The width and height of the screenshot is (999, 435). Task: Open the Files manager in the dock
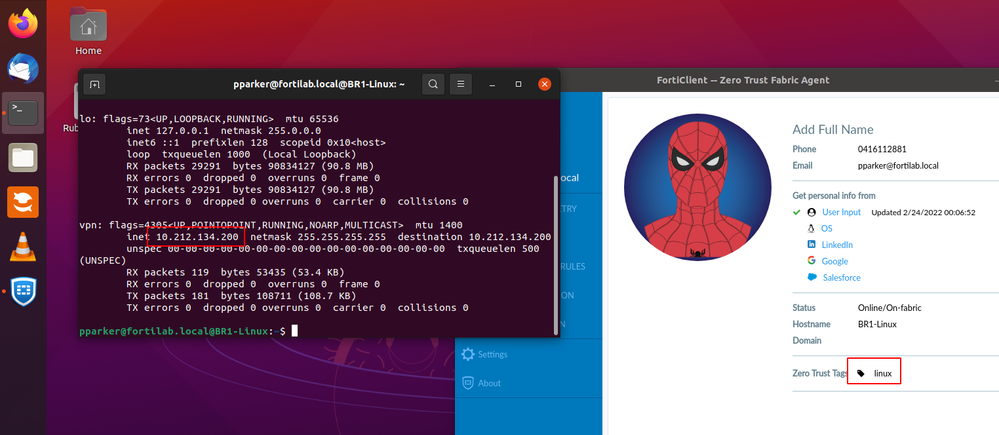[24, 157]
